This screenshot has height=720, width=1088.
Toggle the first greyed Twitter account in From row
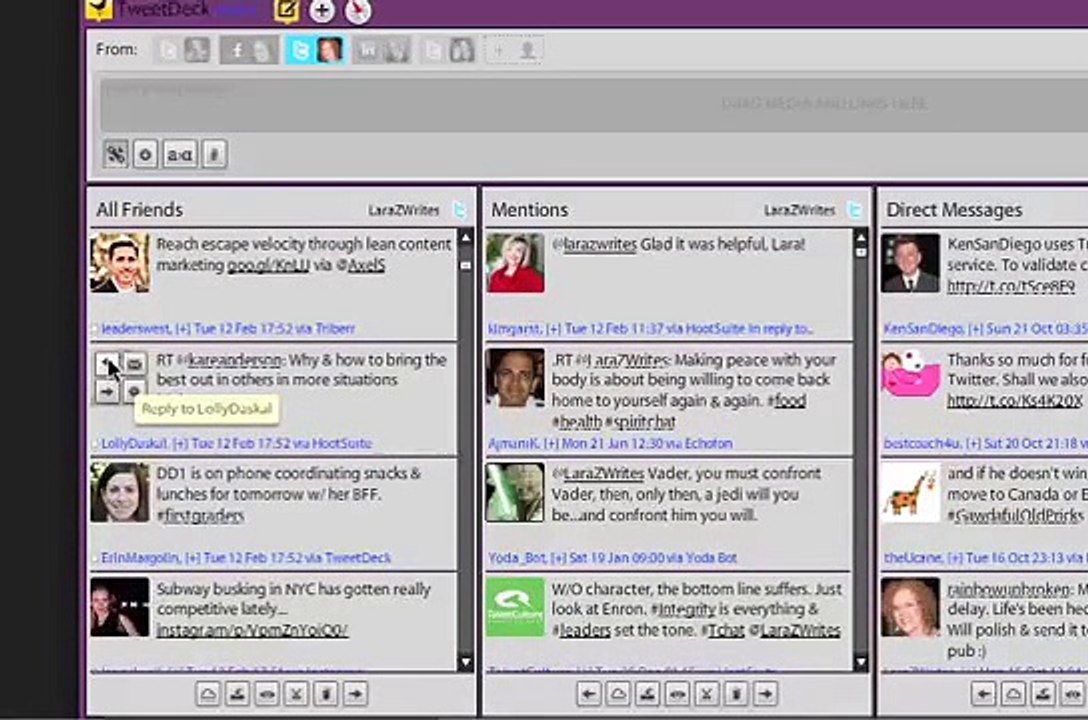coord(182,50)
